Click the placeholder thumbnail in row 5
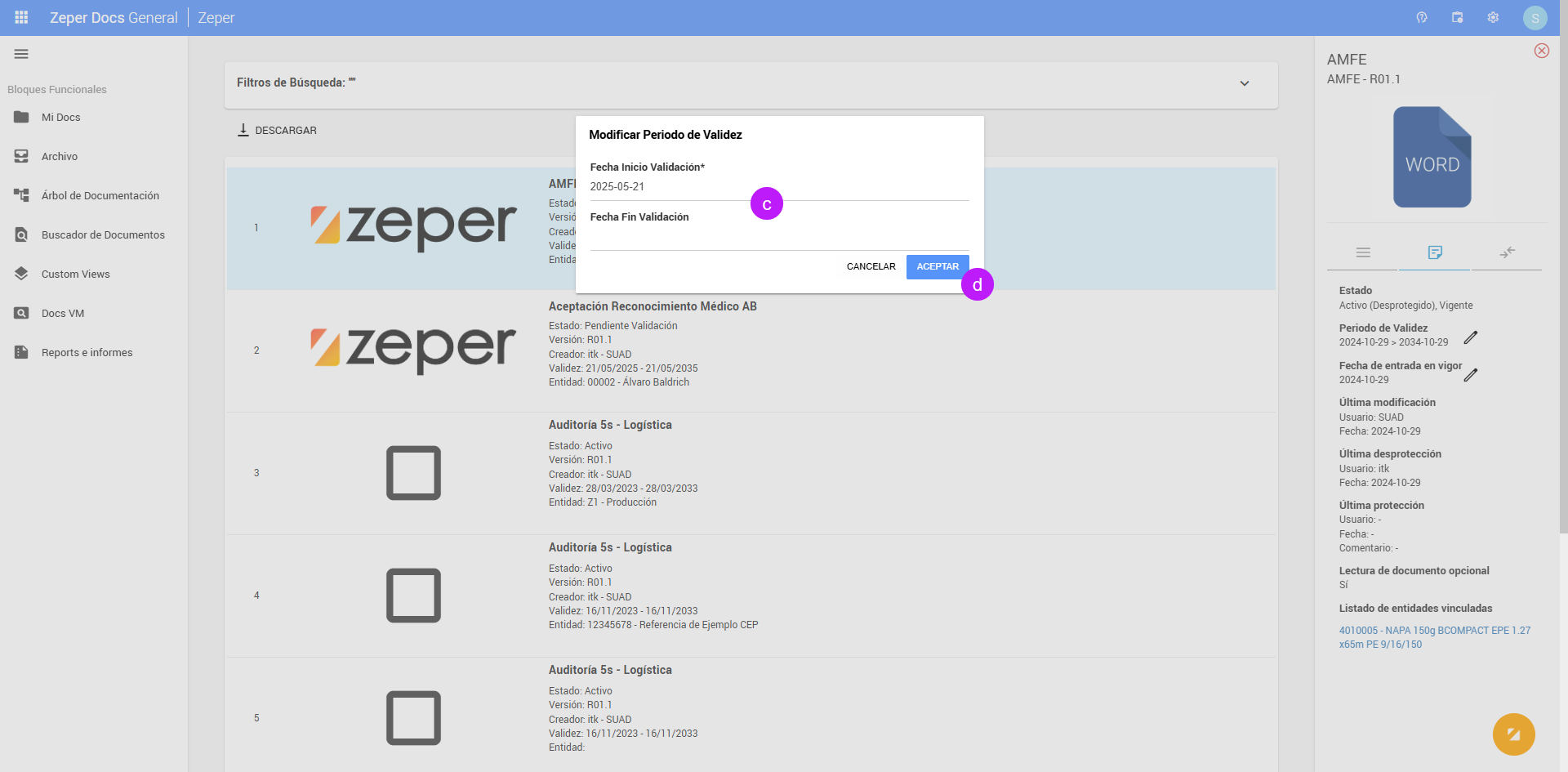This screenshot has height=772, width=1568. [413, 718]
